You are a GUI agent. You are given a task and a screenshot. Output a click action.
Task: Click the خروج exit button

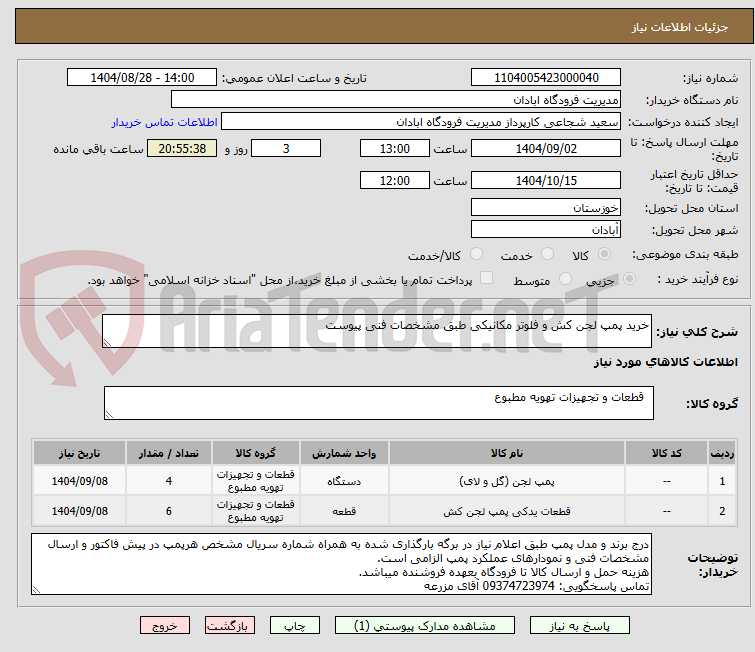165,626
